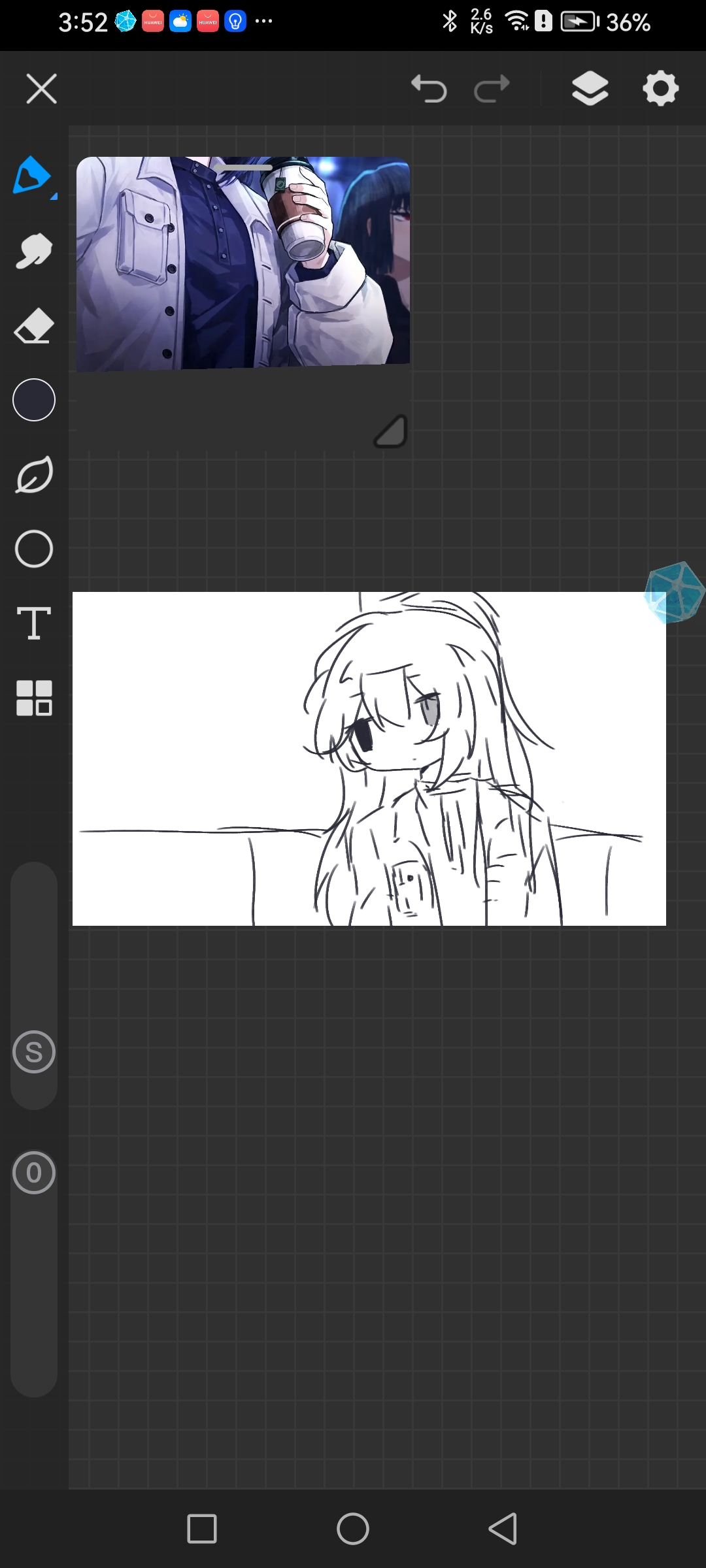
Task: Tap the reference image resize corner handle
Action: click(391, 431)
